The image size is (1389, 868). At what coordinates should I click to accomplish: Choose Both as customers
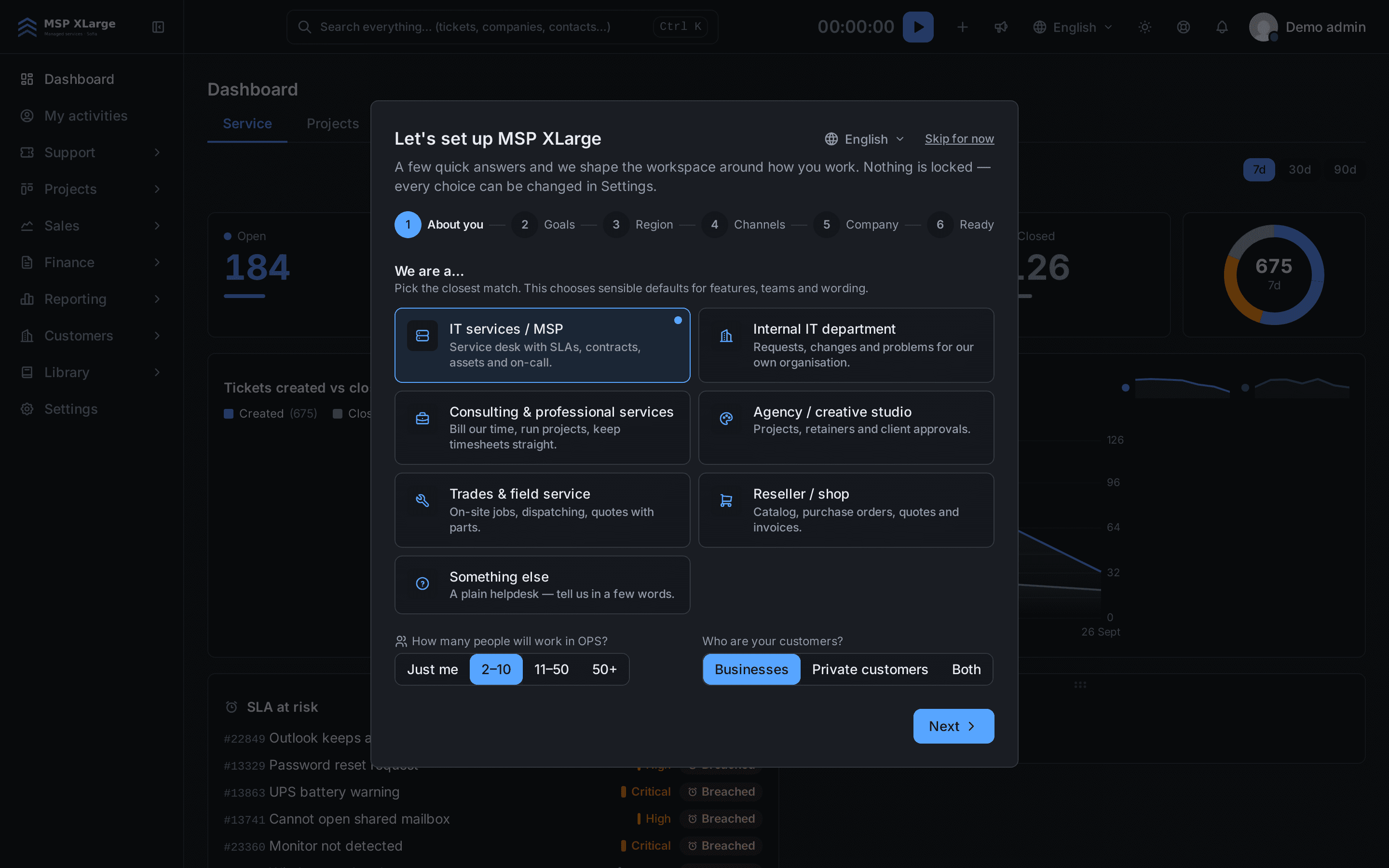tap(966, 669)
